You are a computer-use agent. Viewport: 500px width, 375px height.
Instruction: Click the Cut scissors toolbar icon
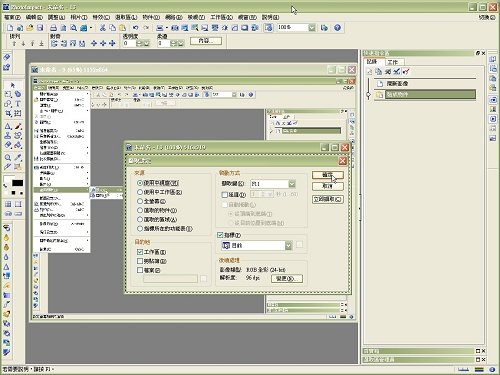pyautogui.click(x=103, y=28)
